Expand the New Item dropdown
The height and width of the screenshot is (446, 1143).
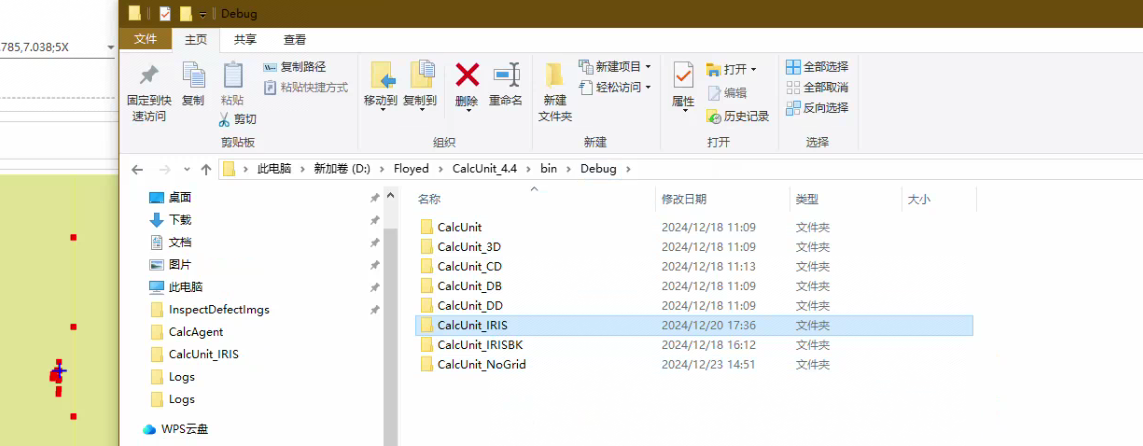[648, 67]
